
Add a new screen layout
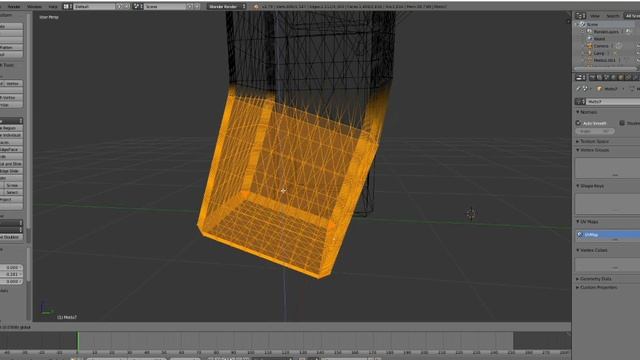tap(119, 7)
